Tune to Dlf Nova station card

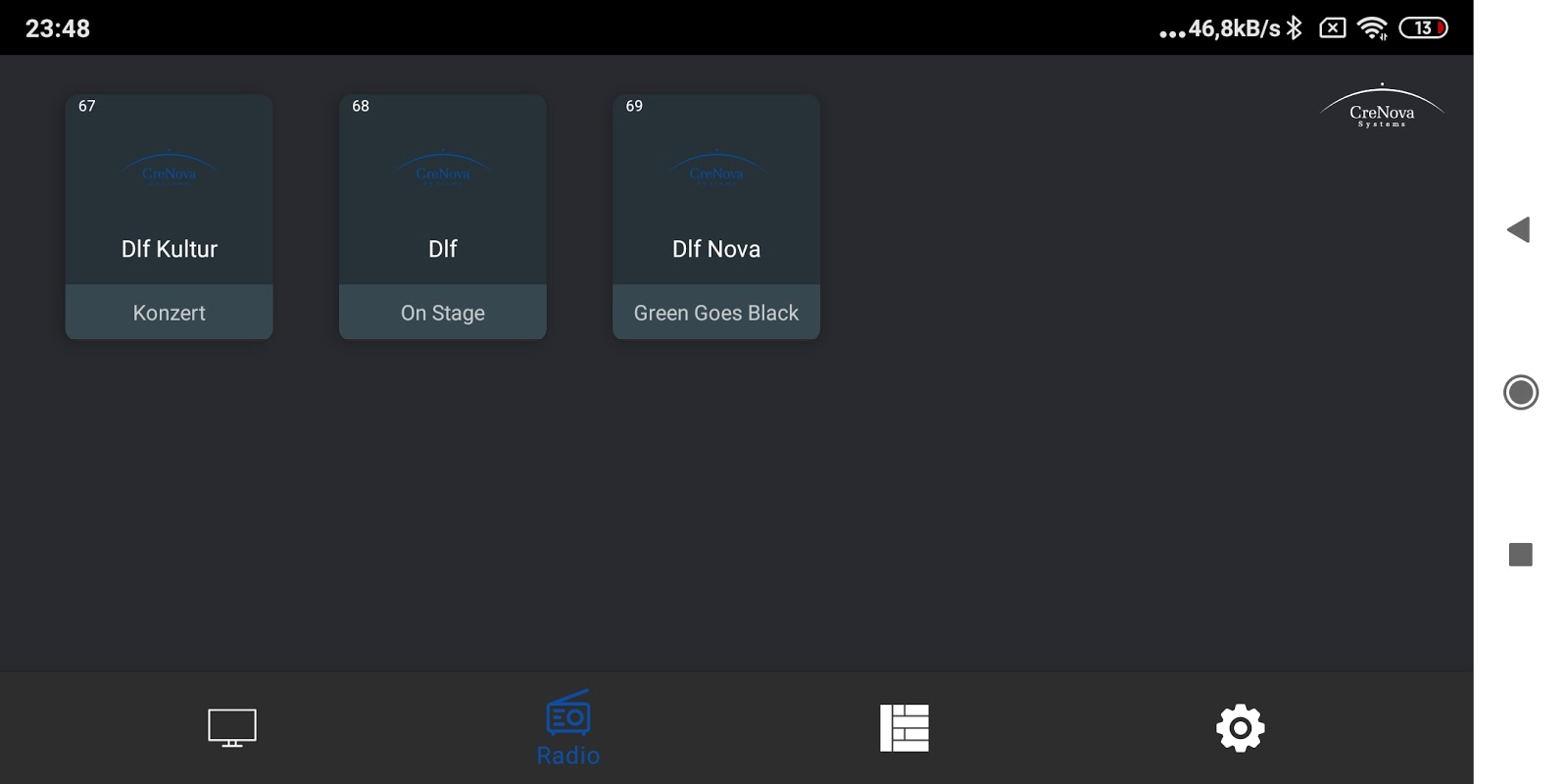tap(716, 217)
